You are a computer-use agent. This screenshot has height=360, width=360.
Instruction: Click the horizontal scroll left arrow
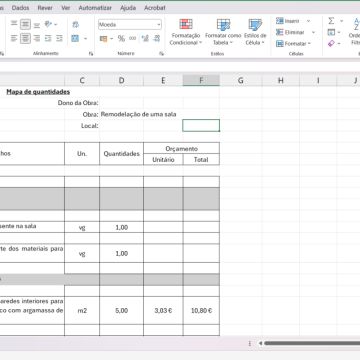click(x=260, y=343)
